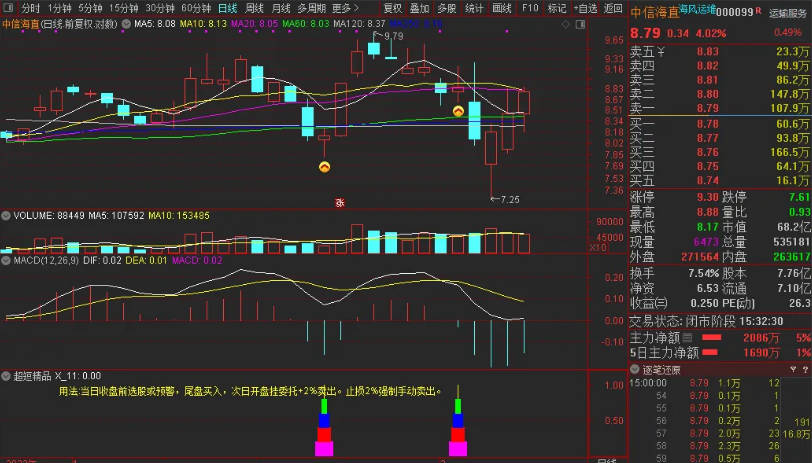Select the 1分钟 period
812x463 pixels.
coord(60,8)
